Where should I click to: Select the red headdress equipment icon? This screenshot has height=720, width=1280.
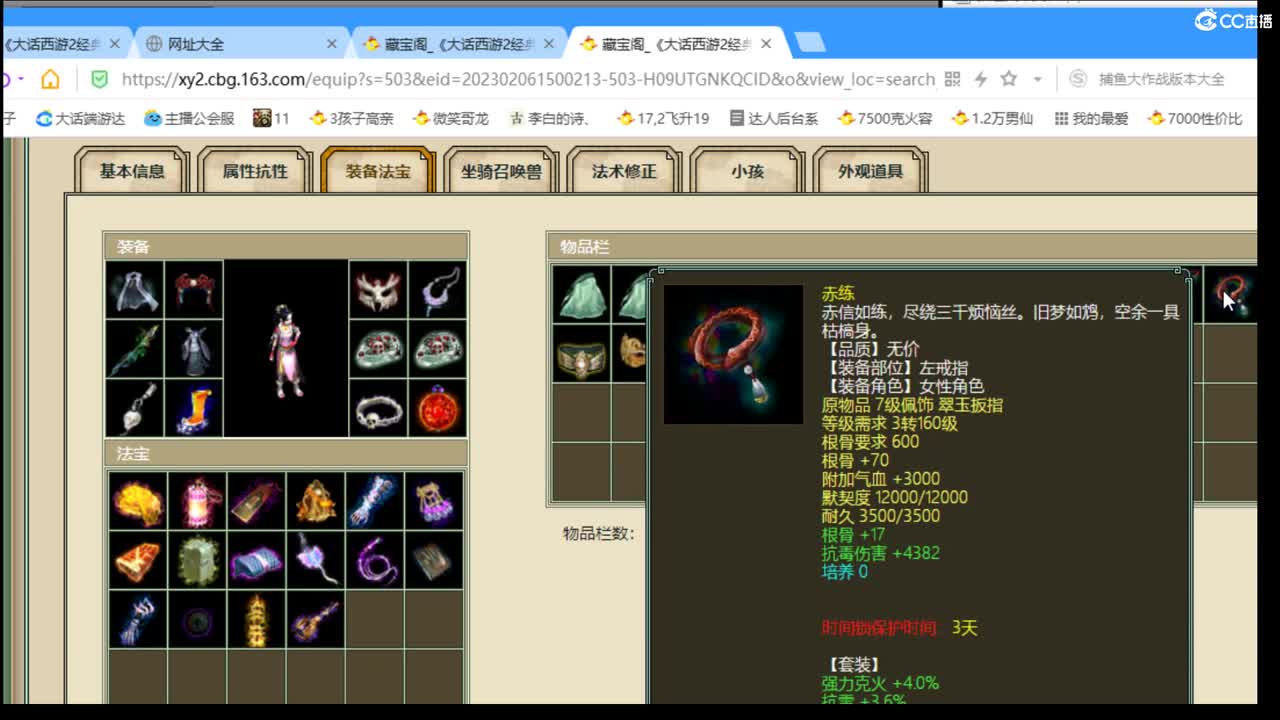tap(194, 291)
